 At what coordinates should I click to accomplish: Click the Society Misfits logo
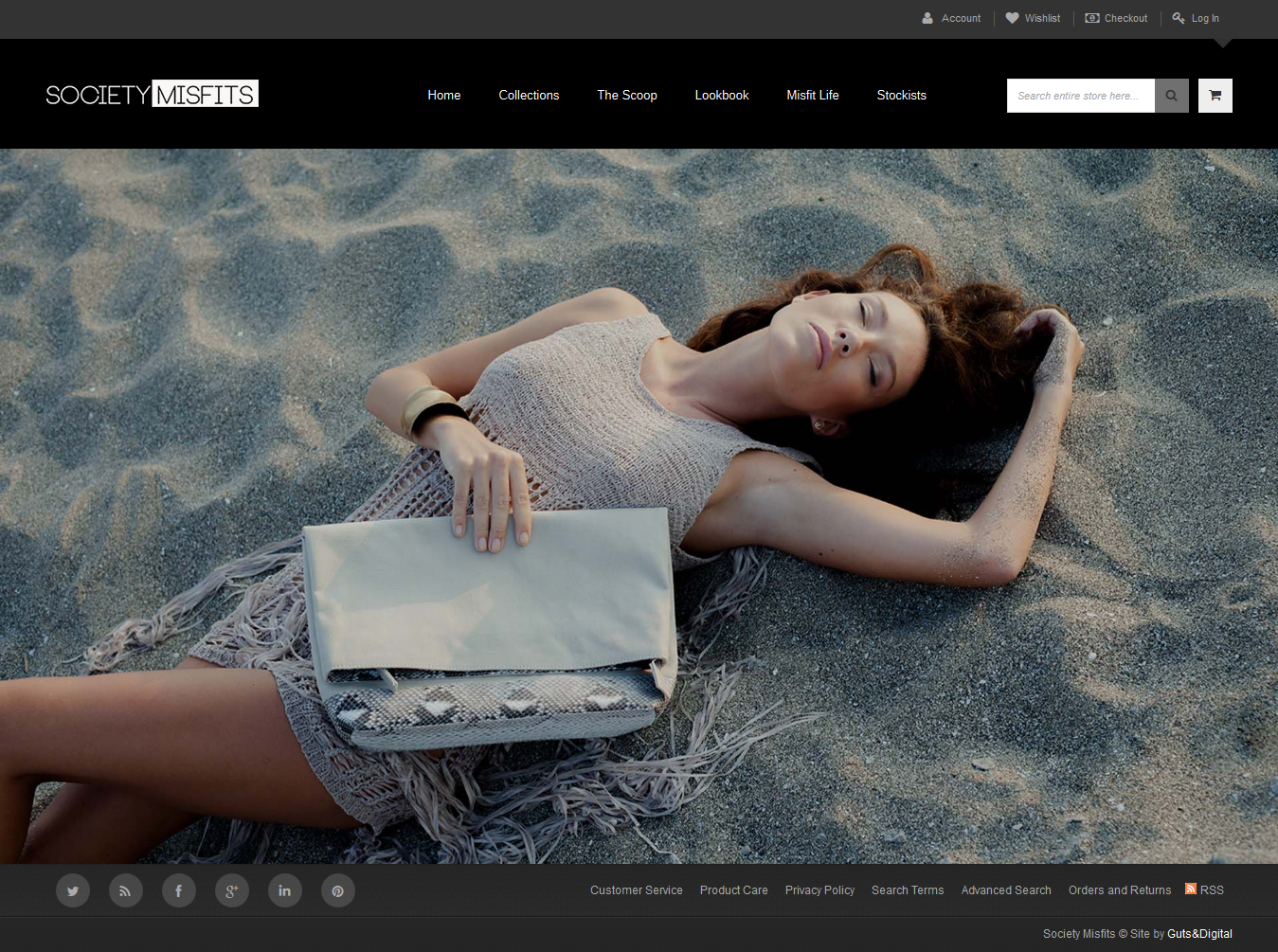(x=152, y=95)
